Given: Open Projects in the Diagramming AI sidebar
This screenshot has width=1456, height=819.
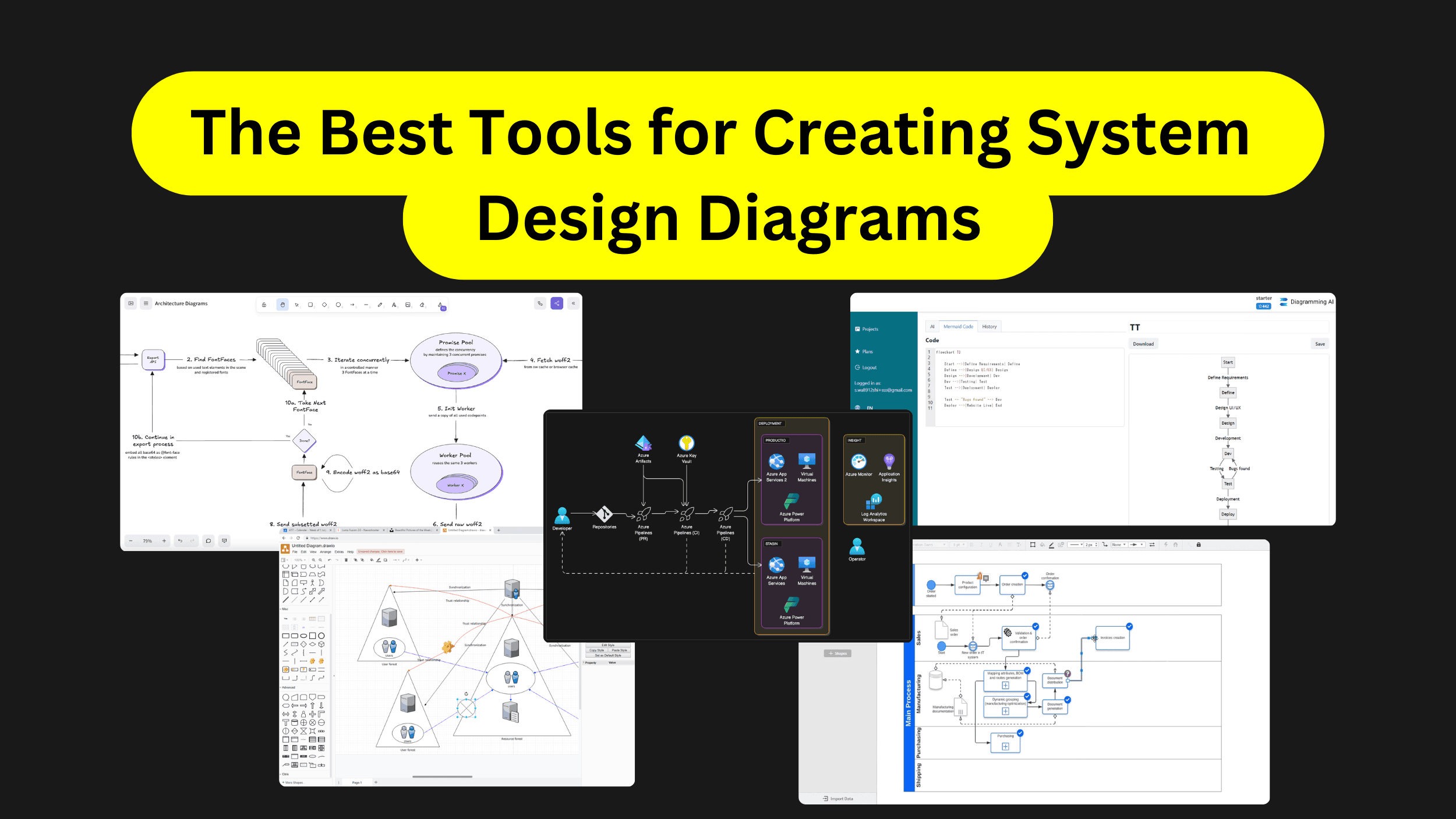Looking at the screenshot, I should 869,329.
